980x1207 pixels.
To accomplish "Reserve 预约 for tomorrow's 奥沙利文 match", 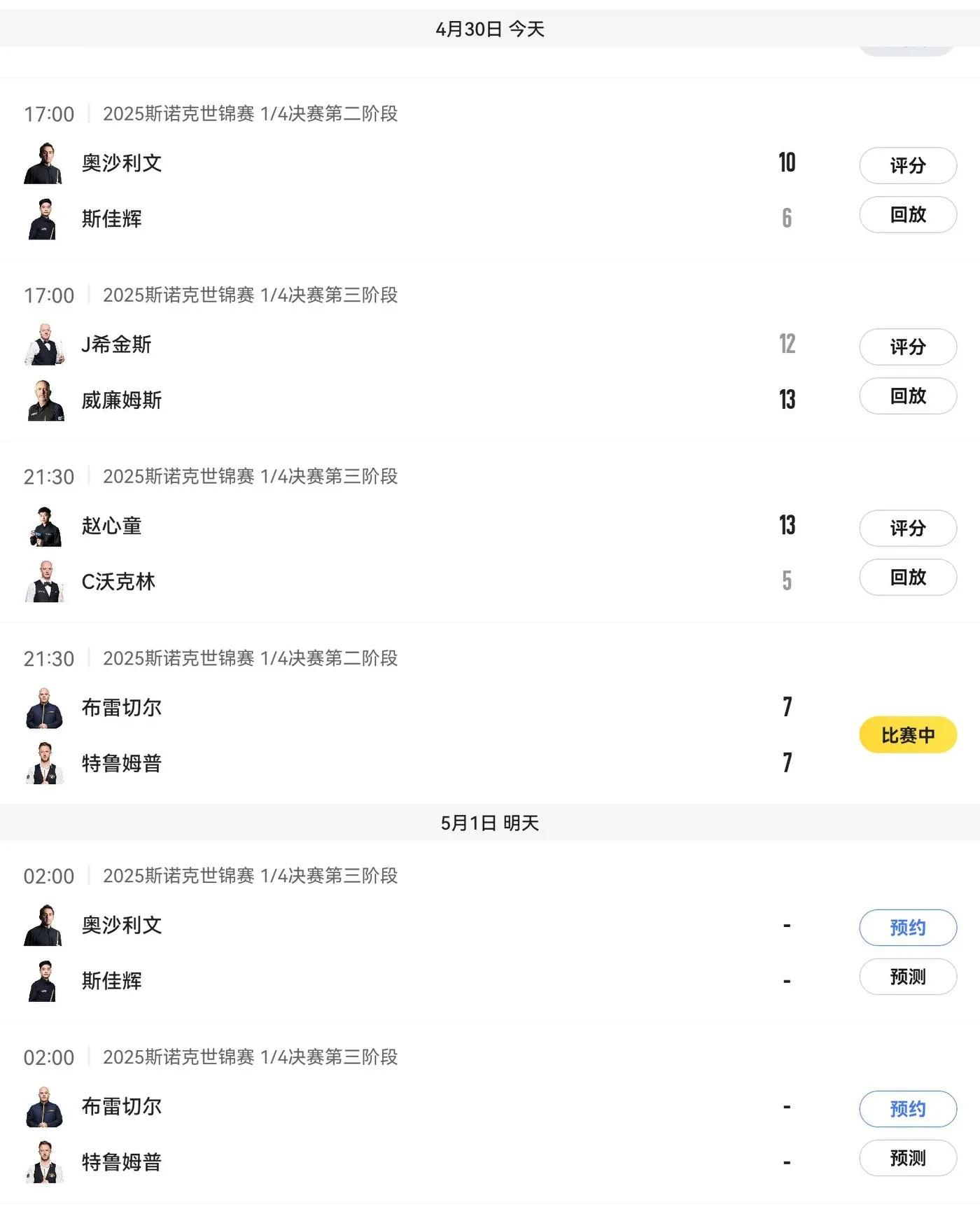I will click(x=908, y=928).
